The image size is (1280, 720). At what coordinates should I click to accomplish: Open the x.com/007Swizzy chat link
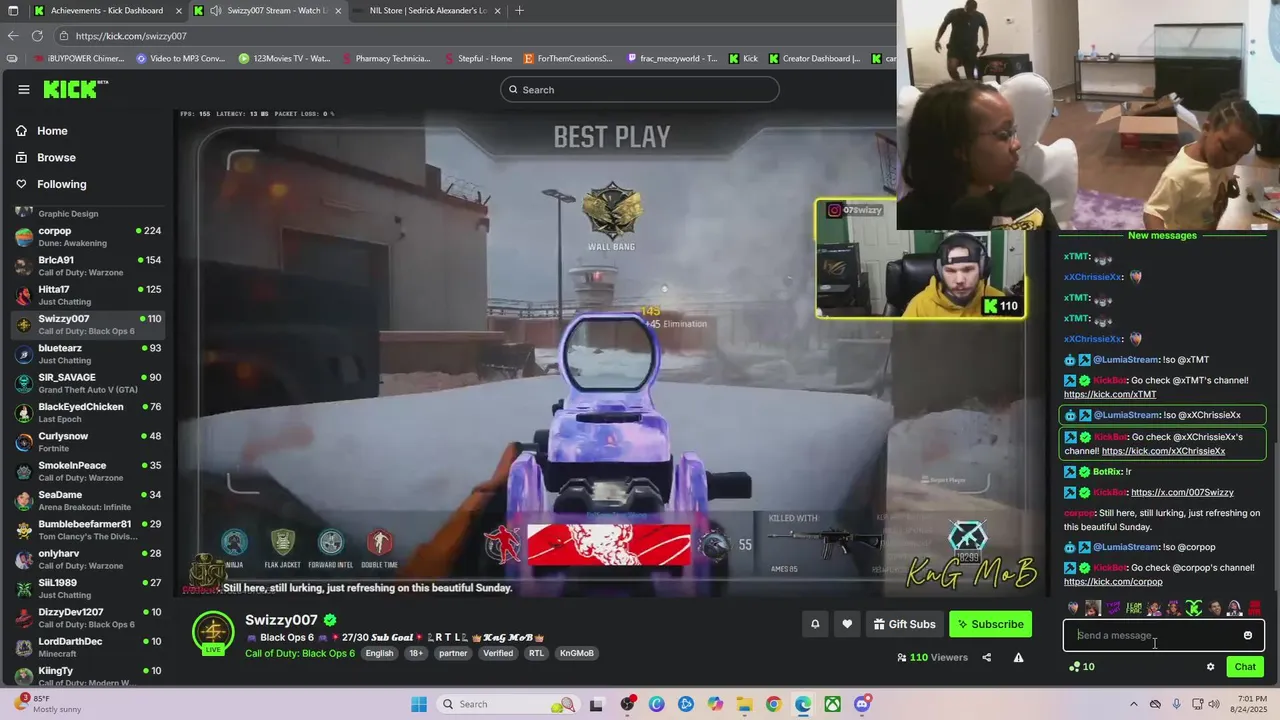pyautogui.click(x=1182, y=492)
